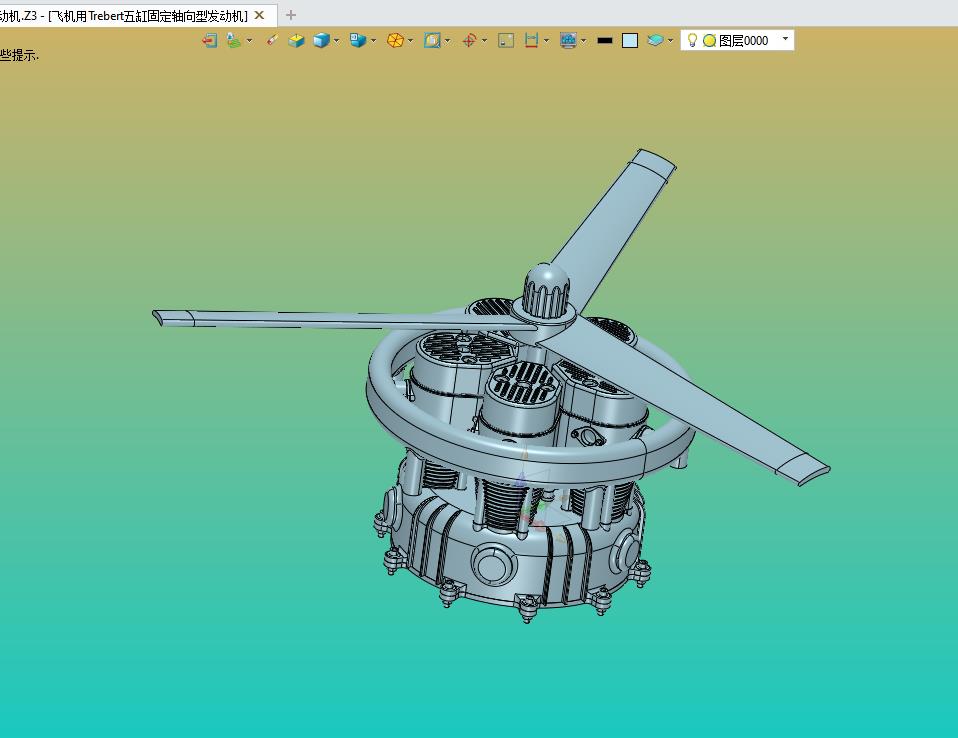This screenshot has width=958, height=738.
Task: Click the square frame toolbar icon
Action: [506, 40]
